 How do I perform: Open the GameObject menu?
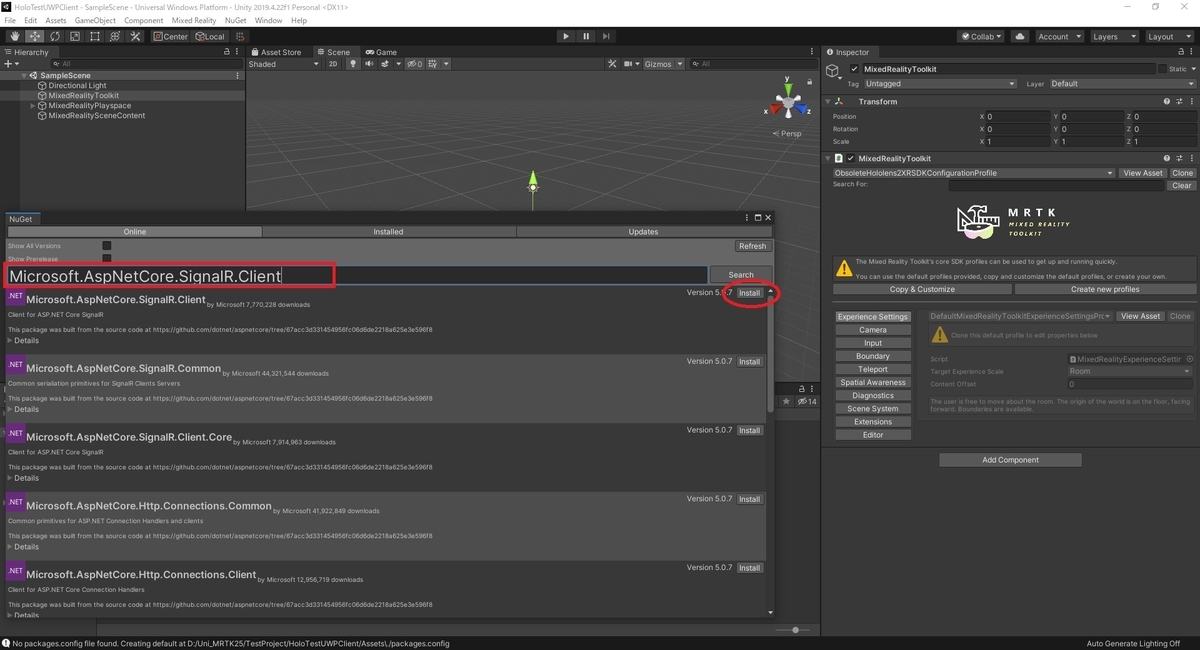pos(95,20)
